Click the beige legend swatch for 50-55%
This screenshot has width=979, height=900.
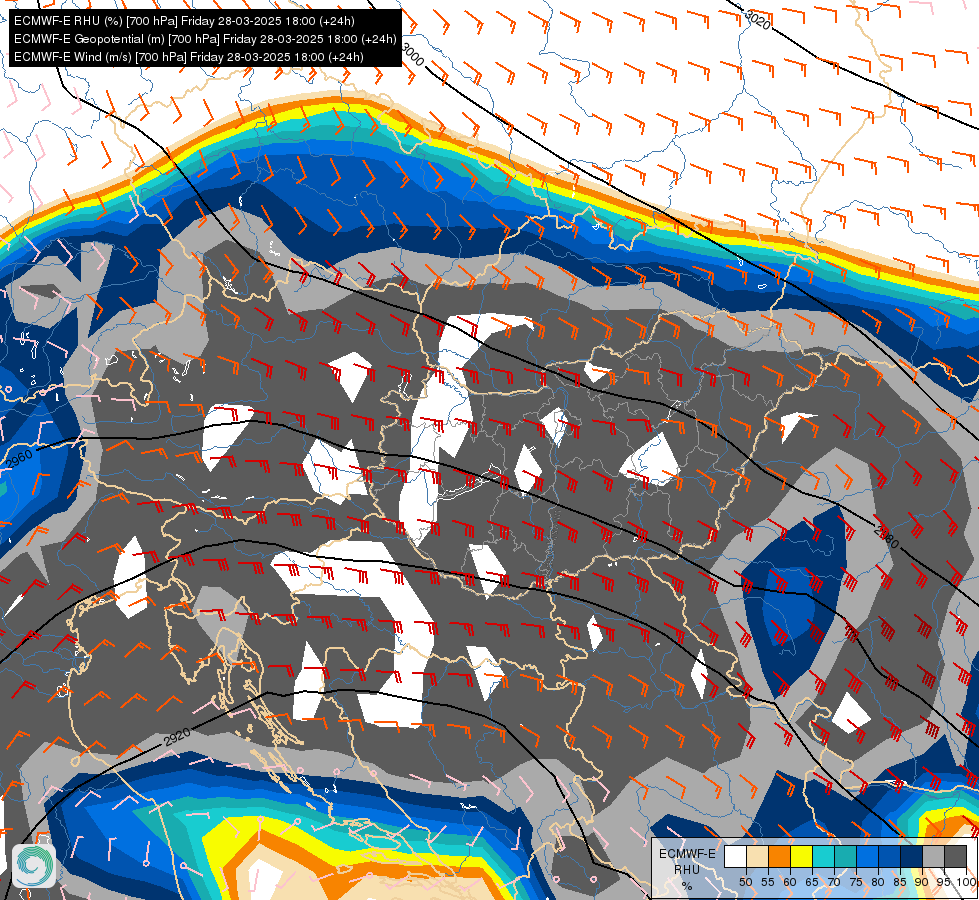pos(757,856)
